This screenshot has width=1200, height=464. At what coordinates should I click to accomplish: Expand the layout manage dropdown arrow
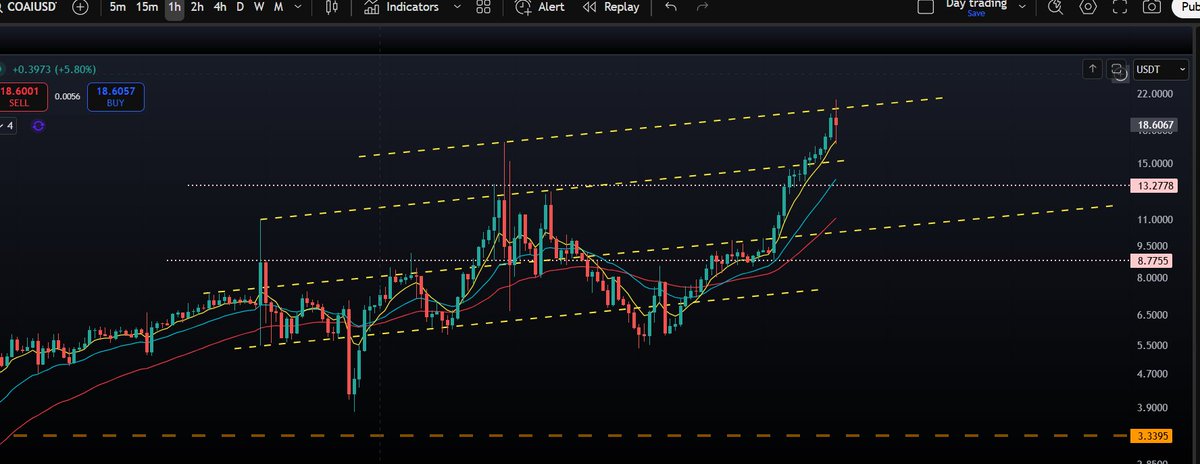(x=1021, y=7)
